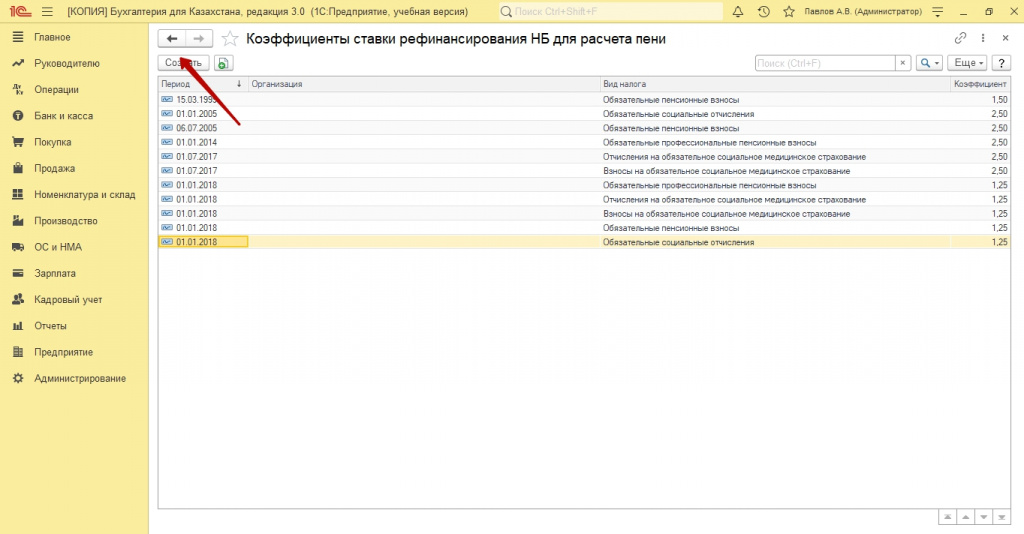Open settings lines menu next to username
The image size is (1024, 534).
click(938, 12)
